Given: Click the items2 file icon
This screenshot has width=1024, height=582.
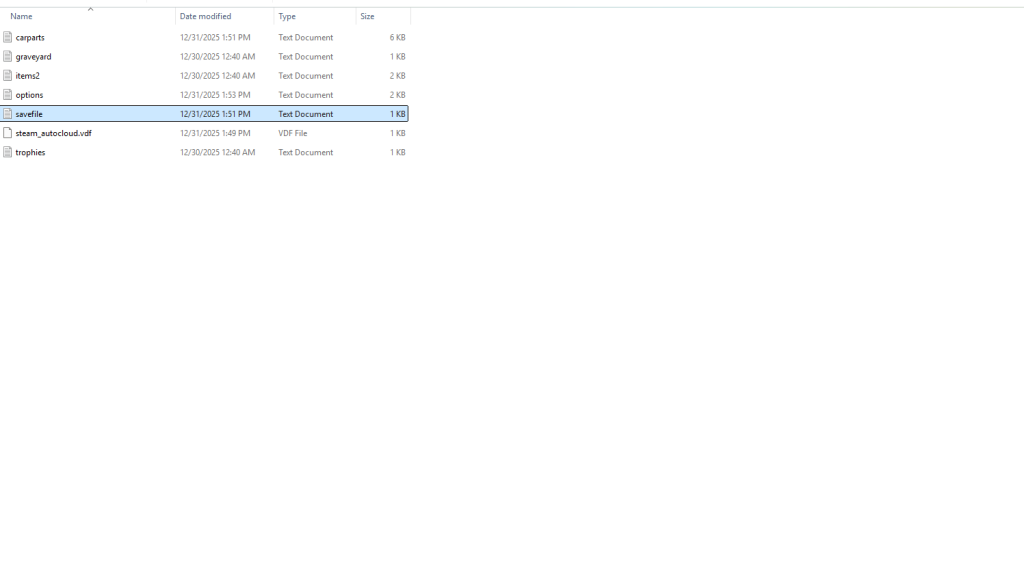Looking at the screenshot, I should pos(8,75).
